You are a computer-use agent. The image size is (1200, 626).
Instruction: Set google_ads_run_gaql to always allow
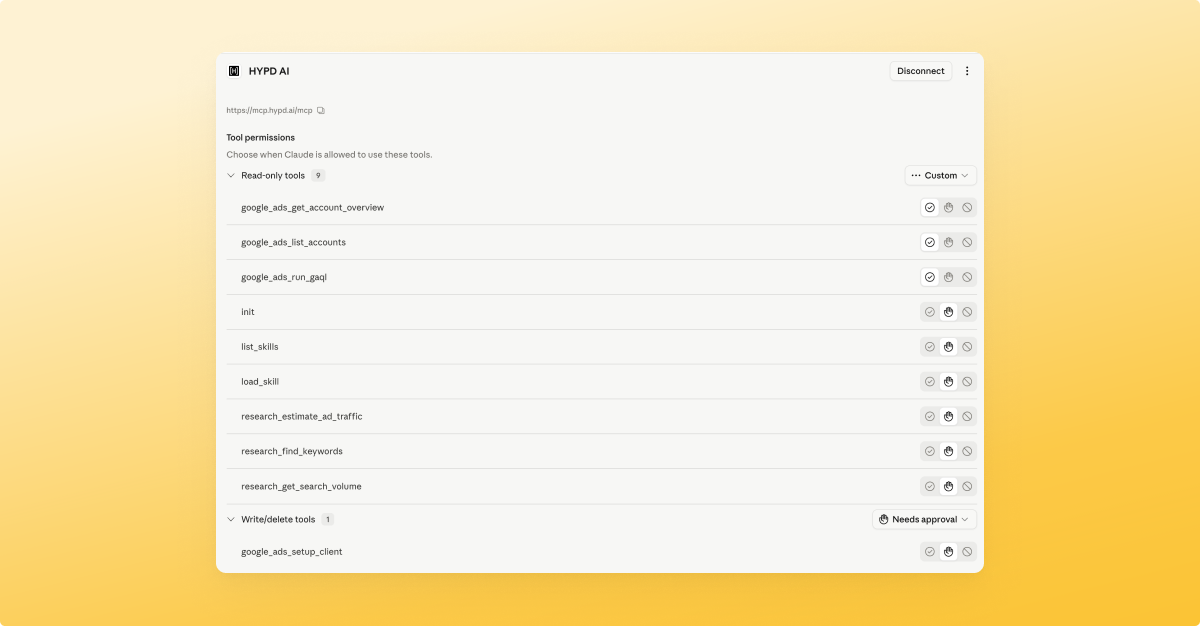[930, 277]
